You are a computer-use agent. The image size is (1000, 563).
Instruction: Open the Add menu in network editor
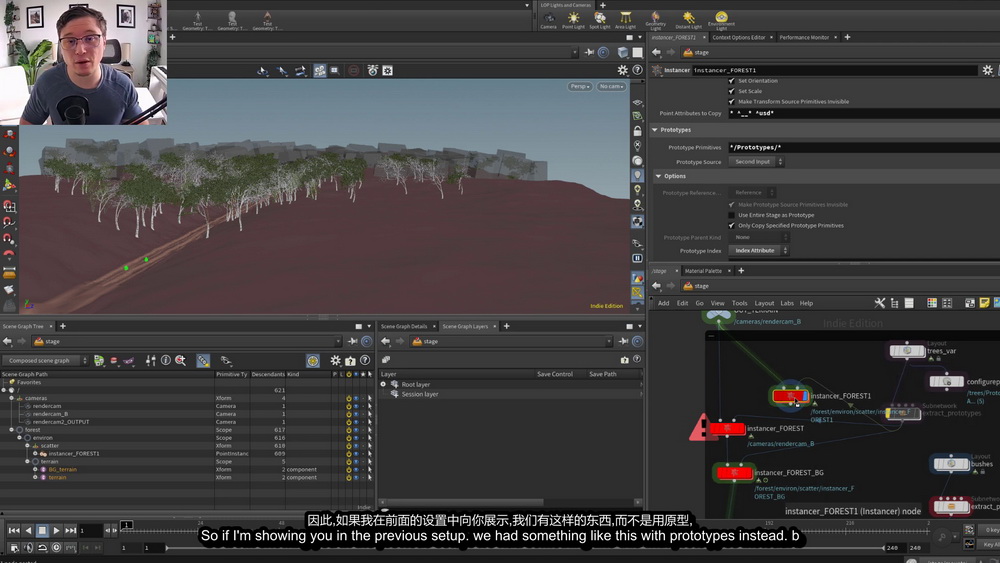pyautogui.click(x=664, y=303)
